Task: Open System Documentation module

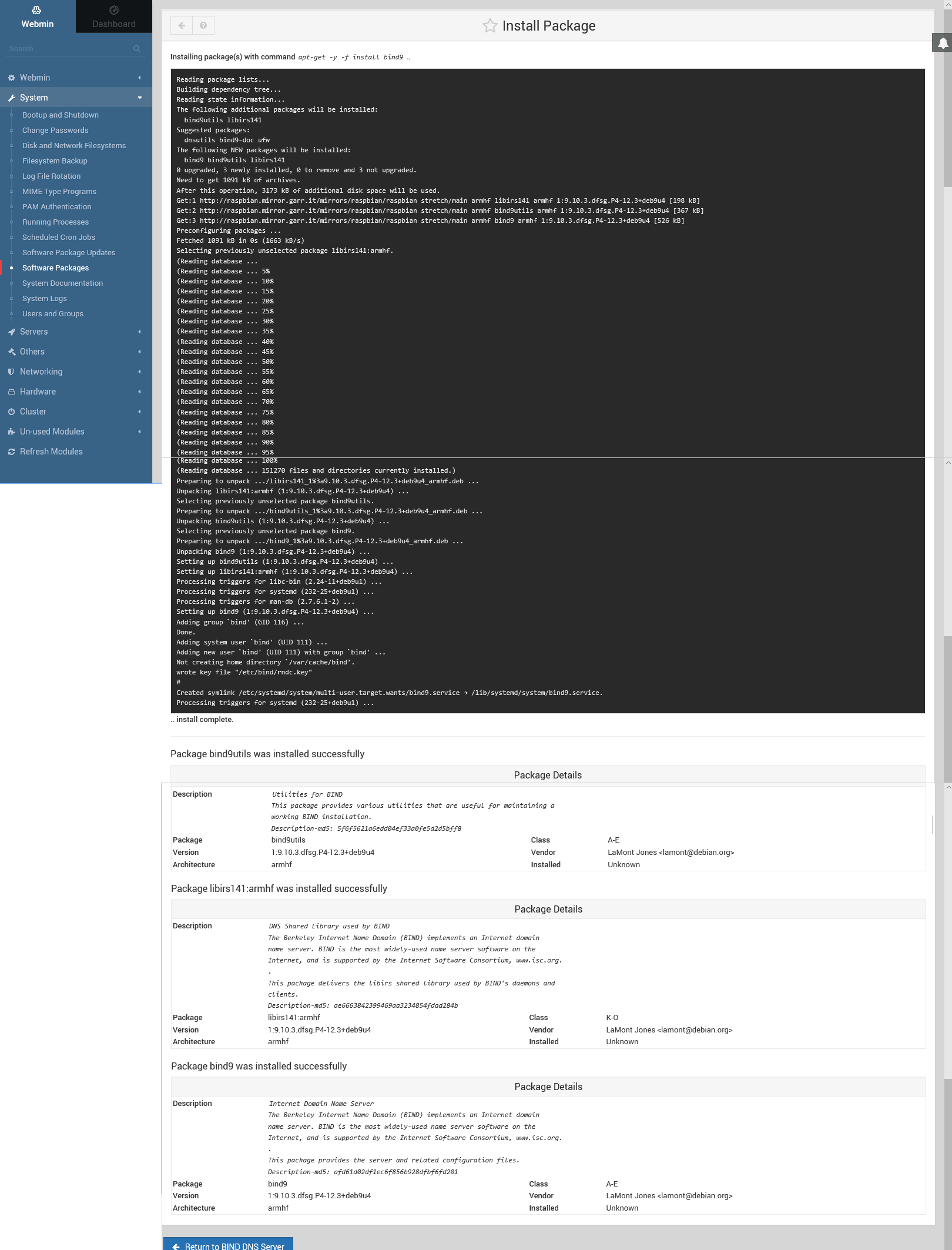Action: coord(63,283)
